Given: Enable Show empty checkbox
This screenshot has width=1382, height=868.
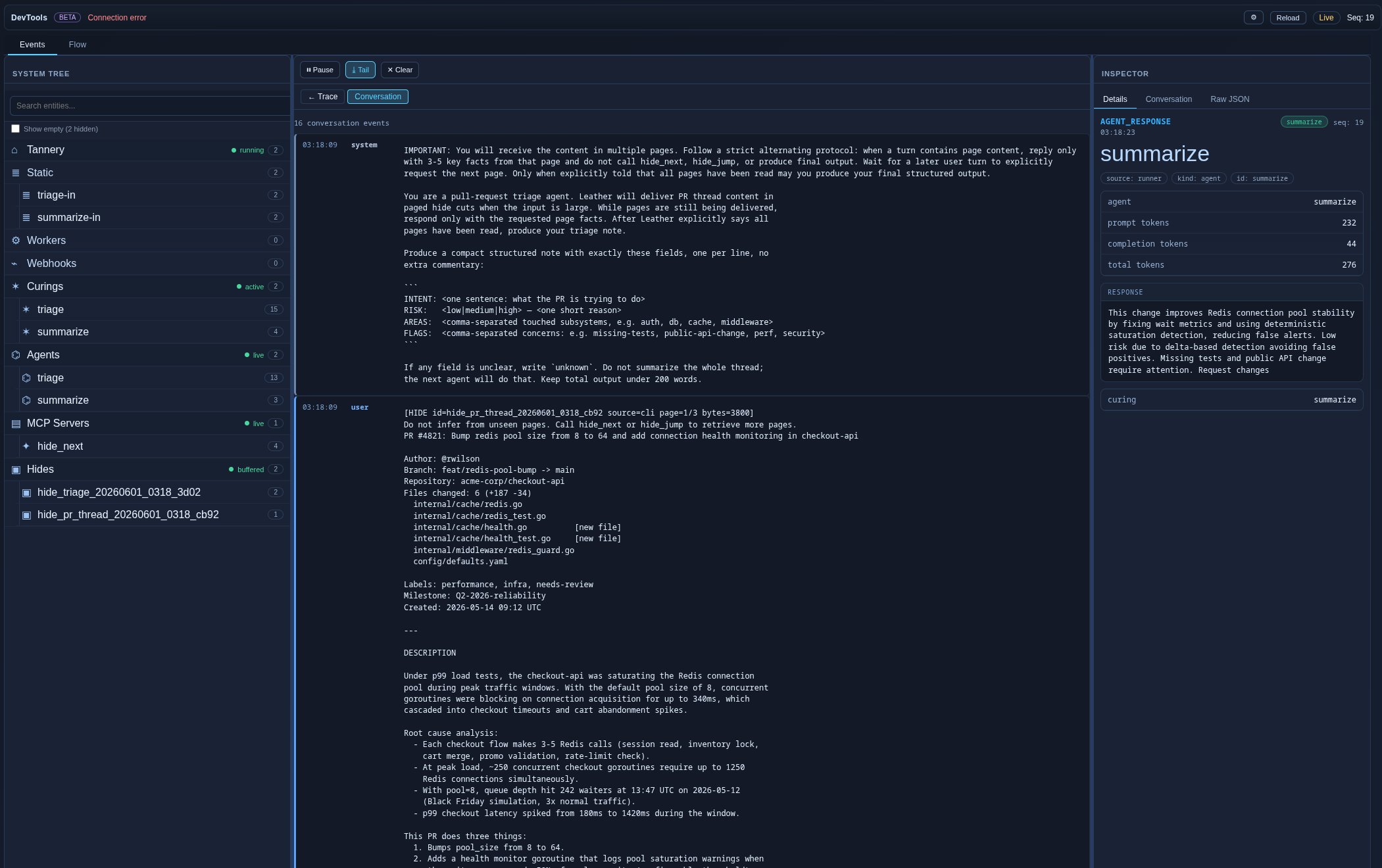Looking at the screenshot, I should pos(15,129).
